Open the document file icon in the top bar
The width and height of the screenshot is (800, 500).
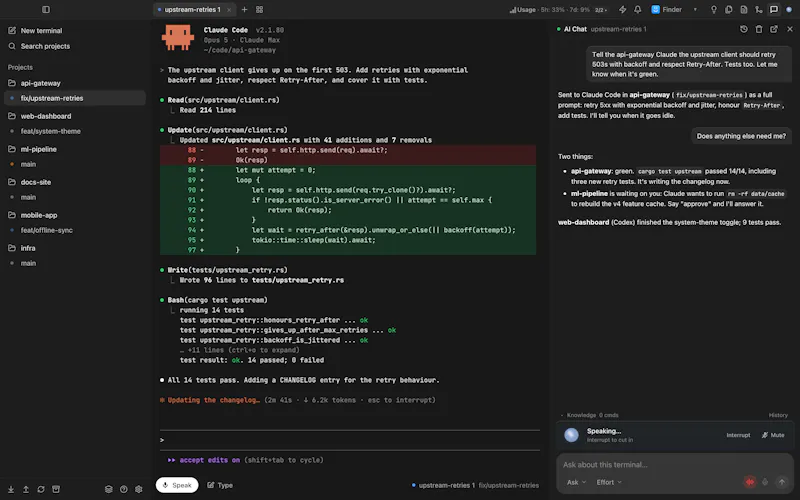coord(744,10)
